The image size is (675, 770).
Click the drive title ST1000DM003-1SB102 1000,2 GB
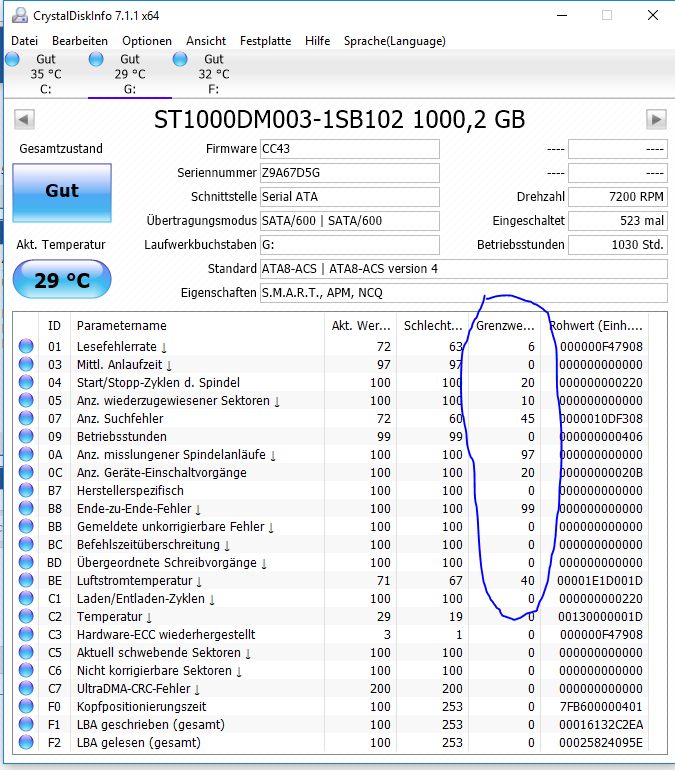point(340,119)
